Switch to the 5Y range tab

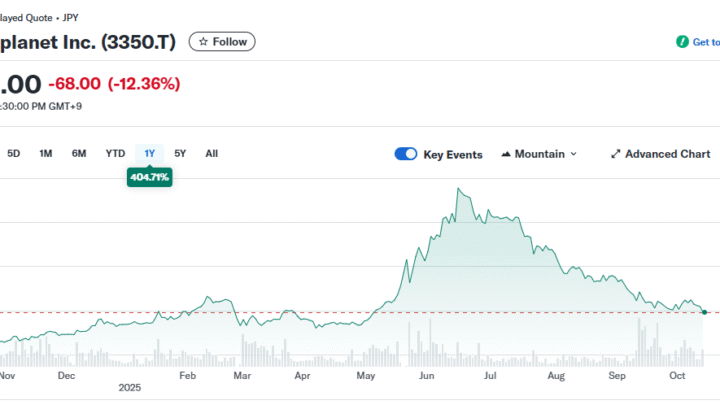click(180, 153)
